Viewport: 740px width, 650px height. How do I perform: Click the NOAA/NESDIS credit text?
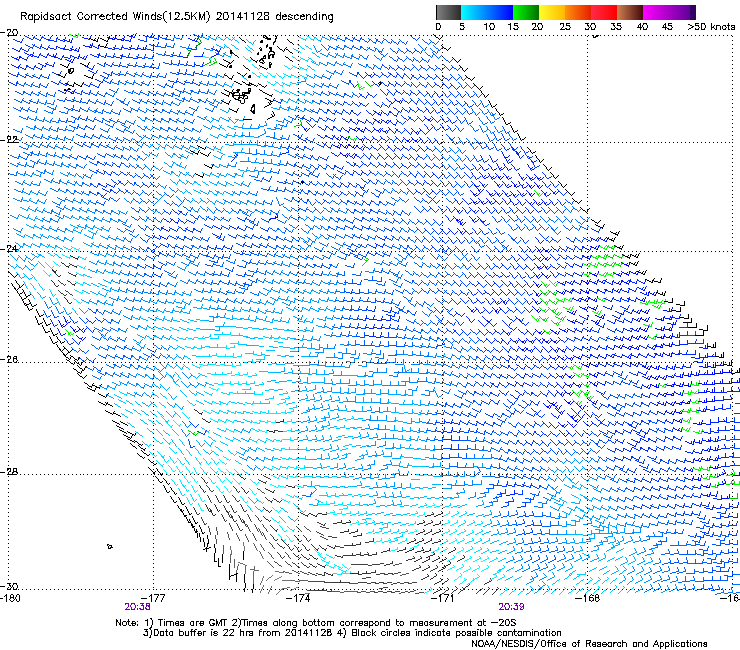(589, 644)
